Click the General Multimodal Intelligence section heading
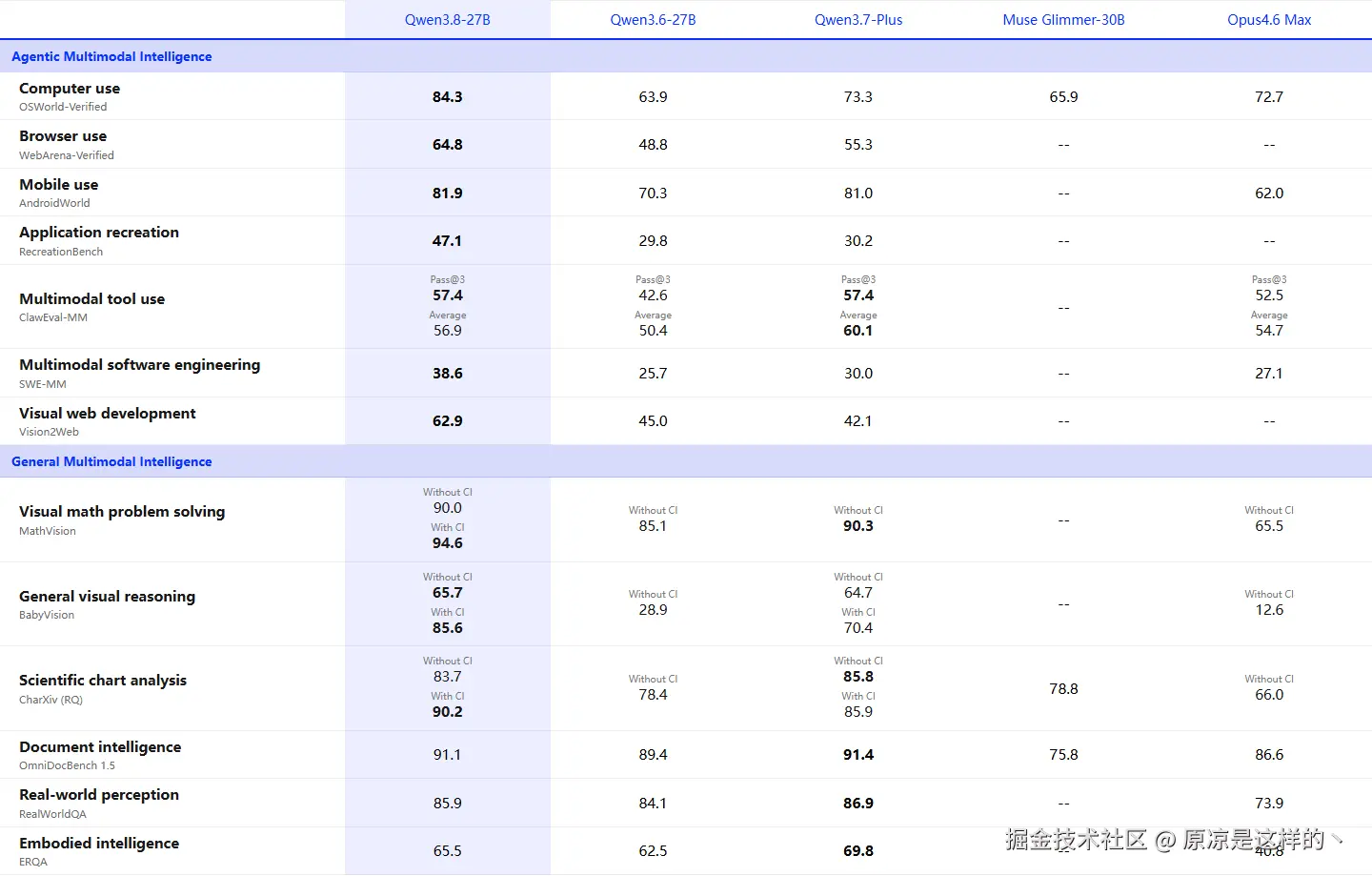The height and width of the screenshot is (876, 1372). 111,461
